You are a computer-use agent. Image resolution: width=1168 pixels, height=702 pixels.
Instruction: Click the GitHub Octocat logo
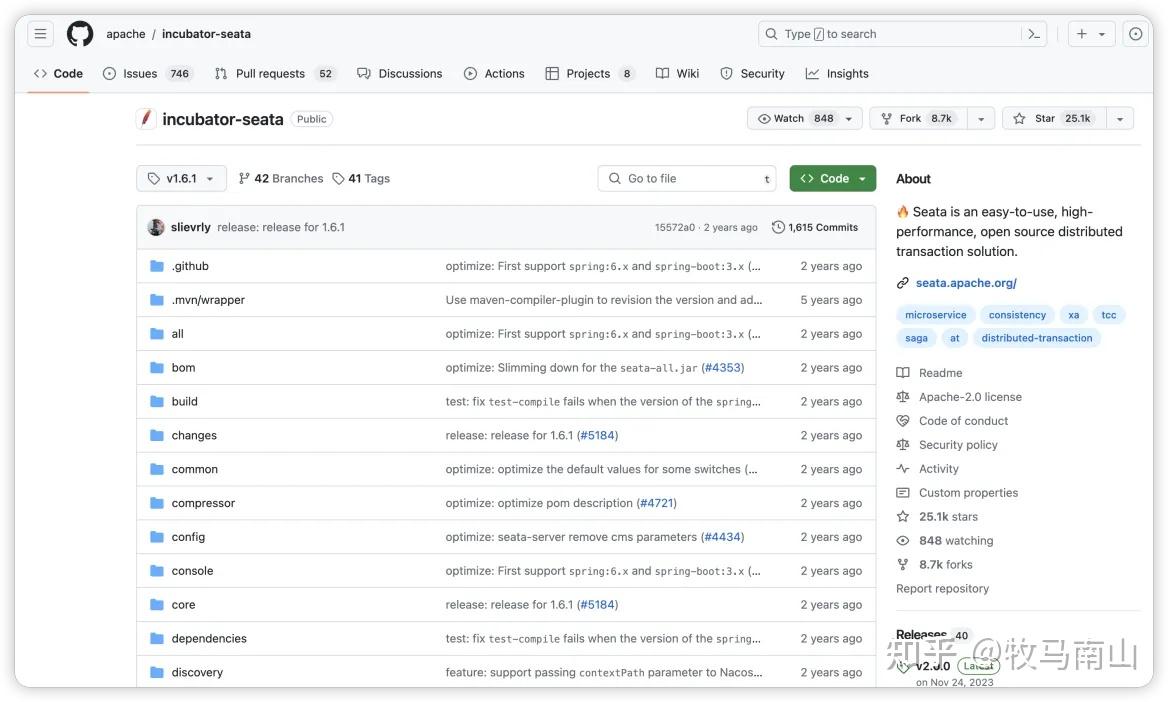pyautogui.click(x=80, y=34)
